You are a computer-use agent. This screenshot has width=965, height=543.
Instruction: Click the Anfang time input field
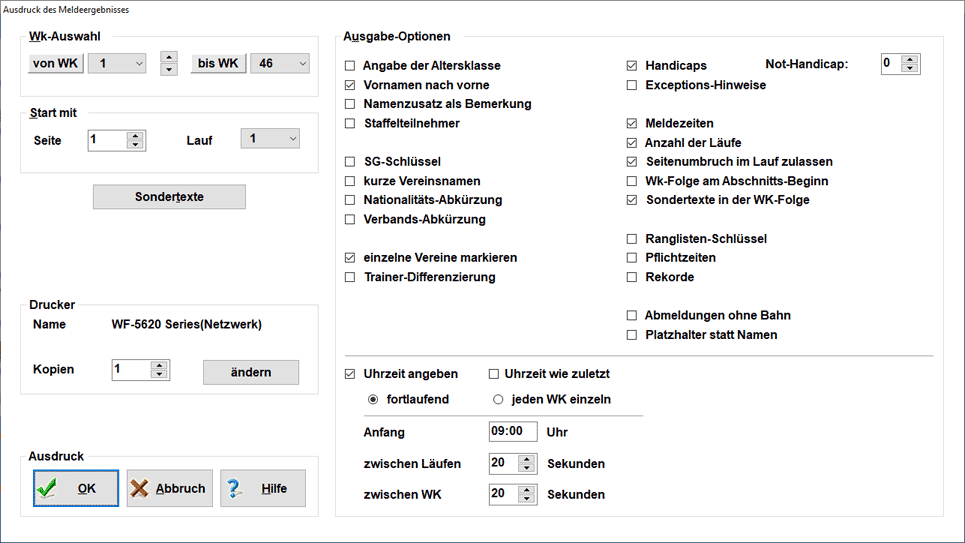point(512,432)
